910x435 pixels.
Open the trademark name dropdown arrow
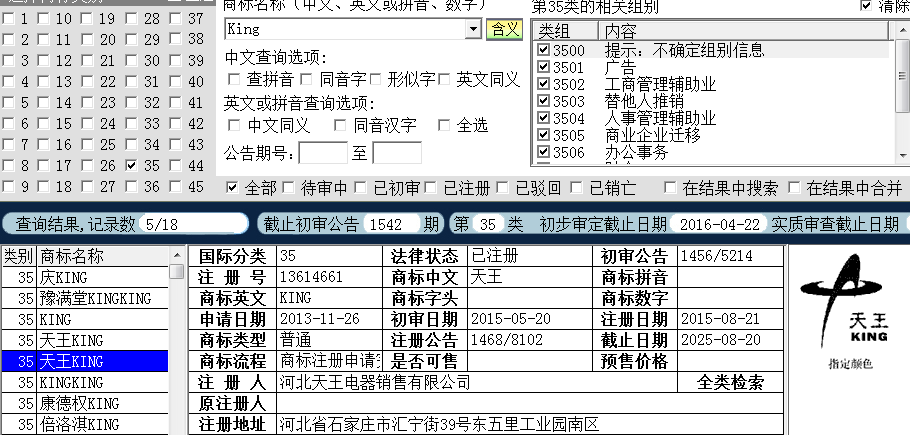[474, 29]
